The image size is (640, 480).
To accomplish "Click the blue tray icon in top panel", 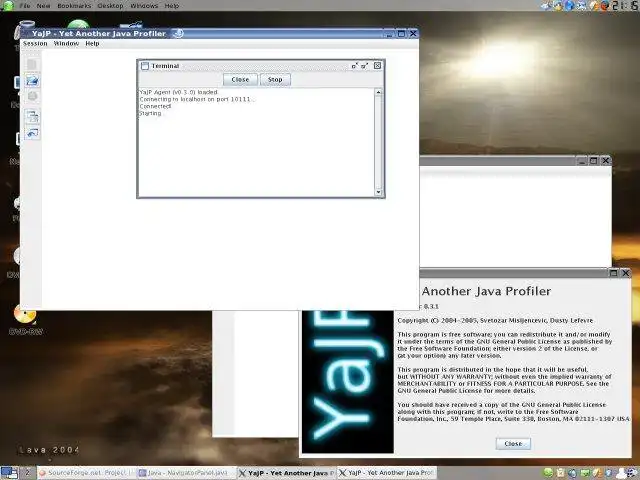I will click(570, 5).
